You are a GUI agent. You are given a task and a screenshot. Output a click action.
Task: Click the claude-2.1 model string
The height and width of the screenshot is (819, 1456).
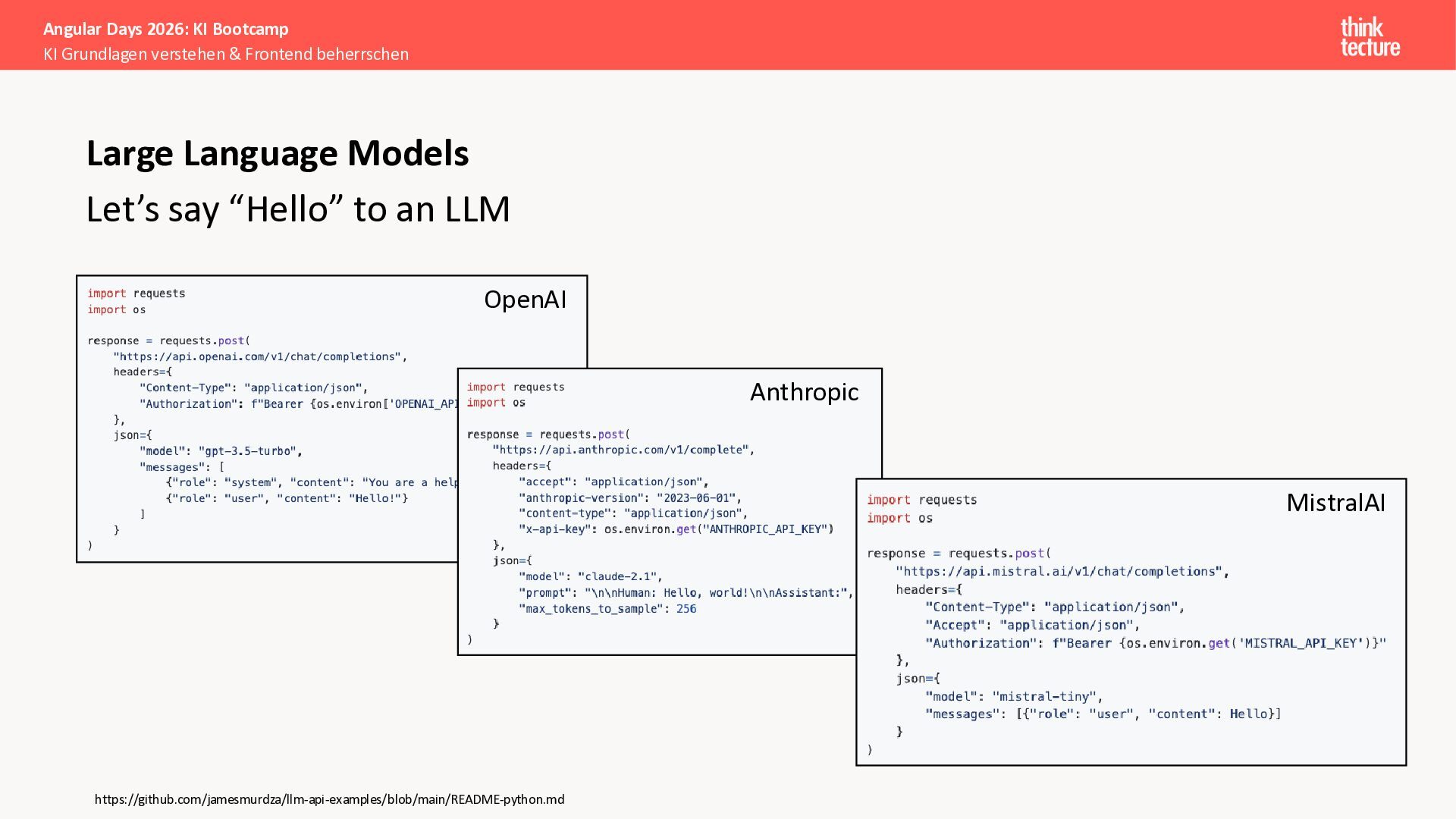(x=620, y=576)
